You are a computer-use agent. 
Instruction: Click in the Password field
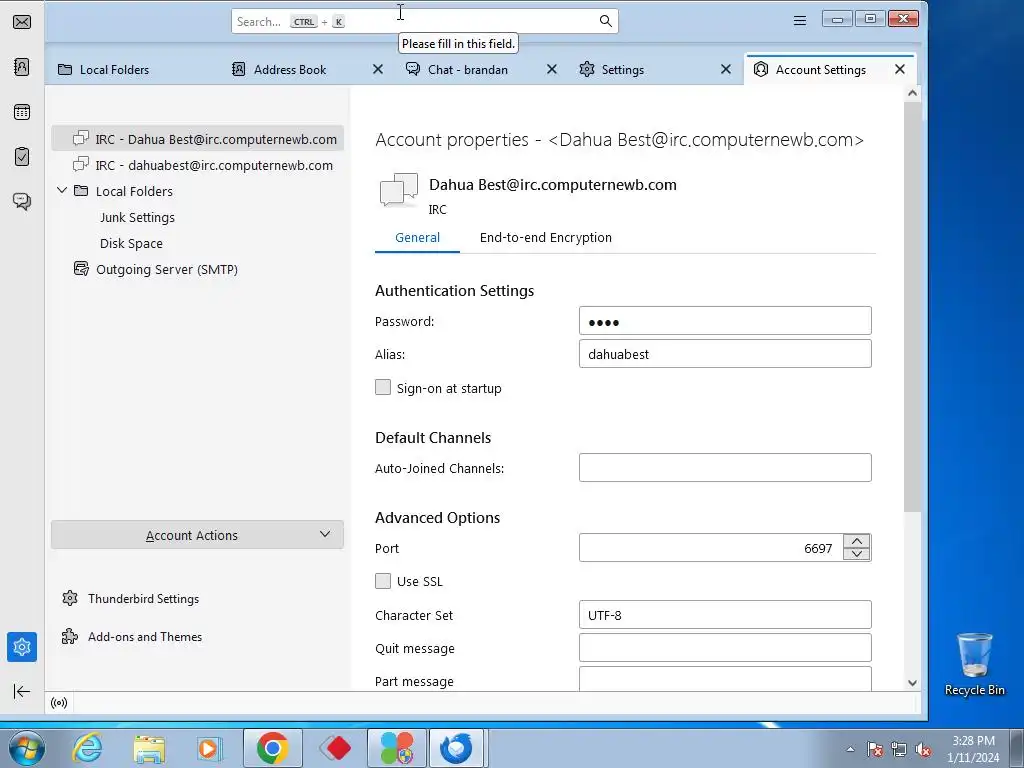coord(725,321)
